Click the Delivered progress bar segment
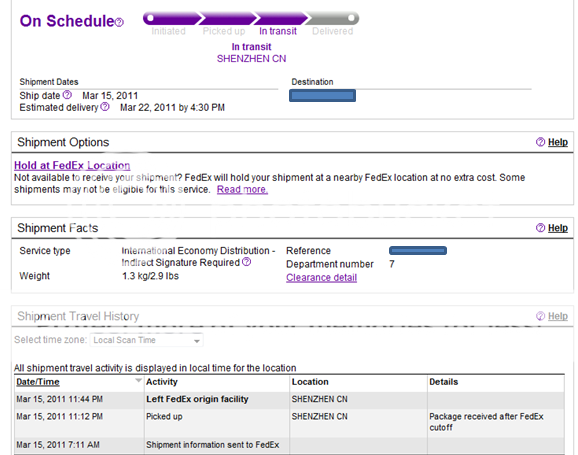578x455 pixels. coord(332,18)
